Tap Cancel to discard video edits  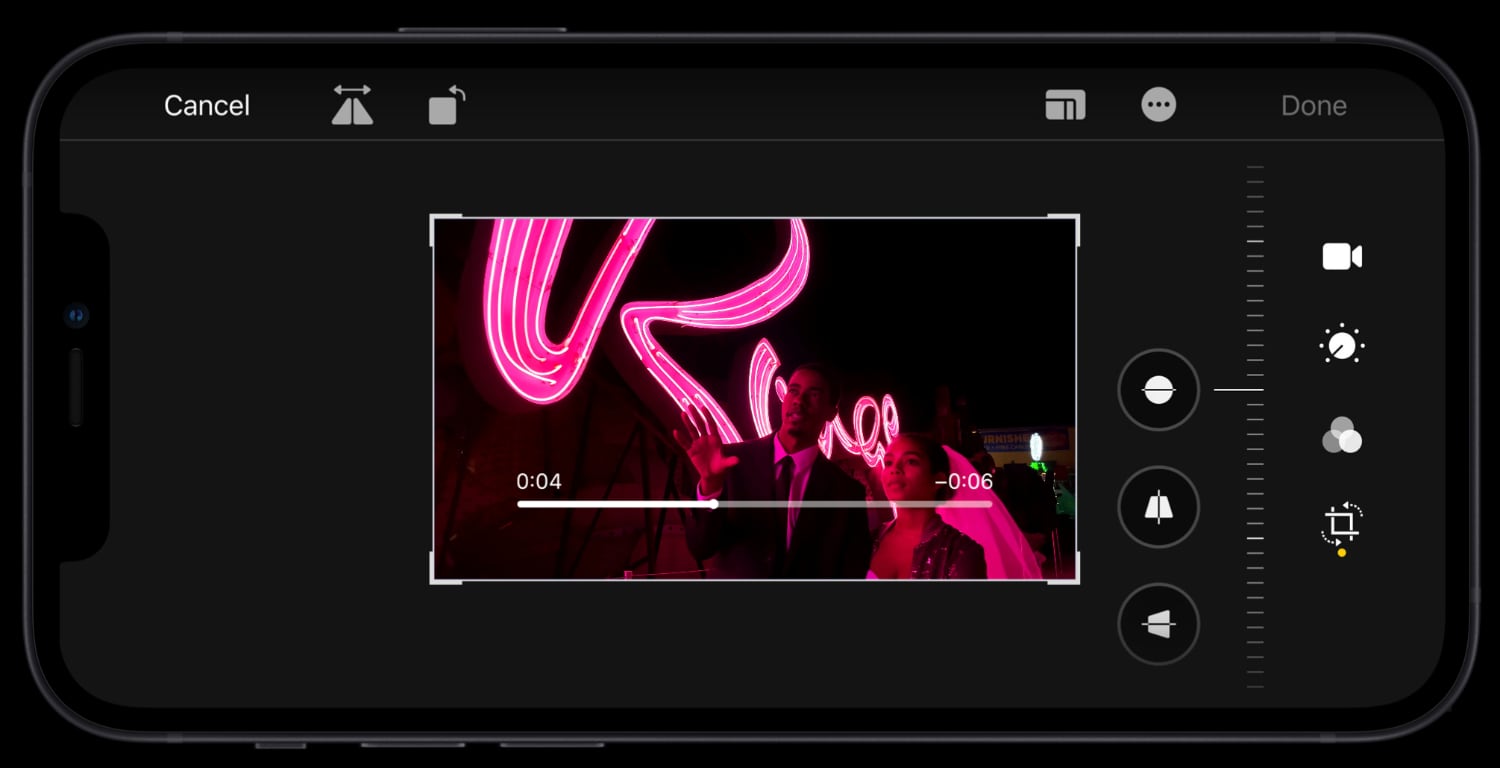207,106
